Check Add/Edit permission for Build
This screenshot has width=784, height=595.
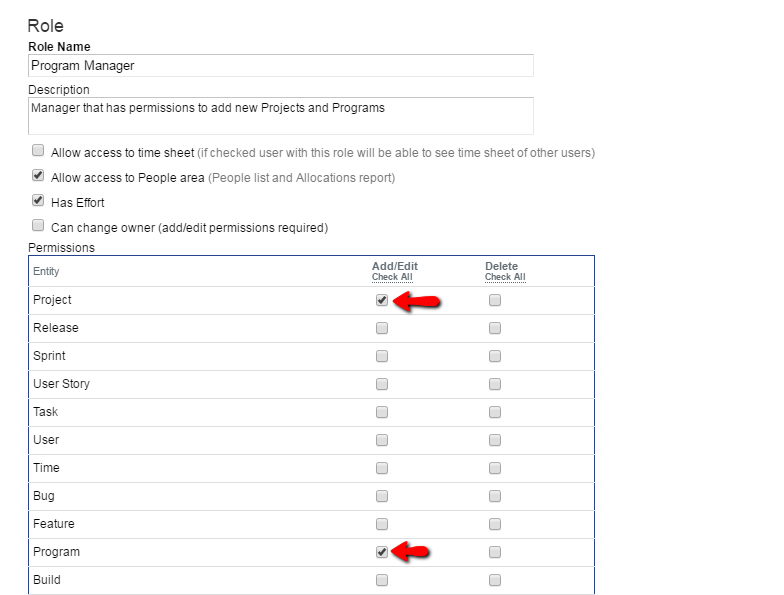382,580
